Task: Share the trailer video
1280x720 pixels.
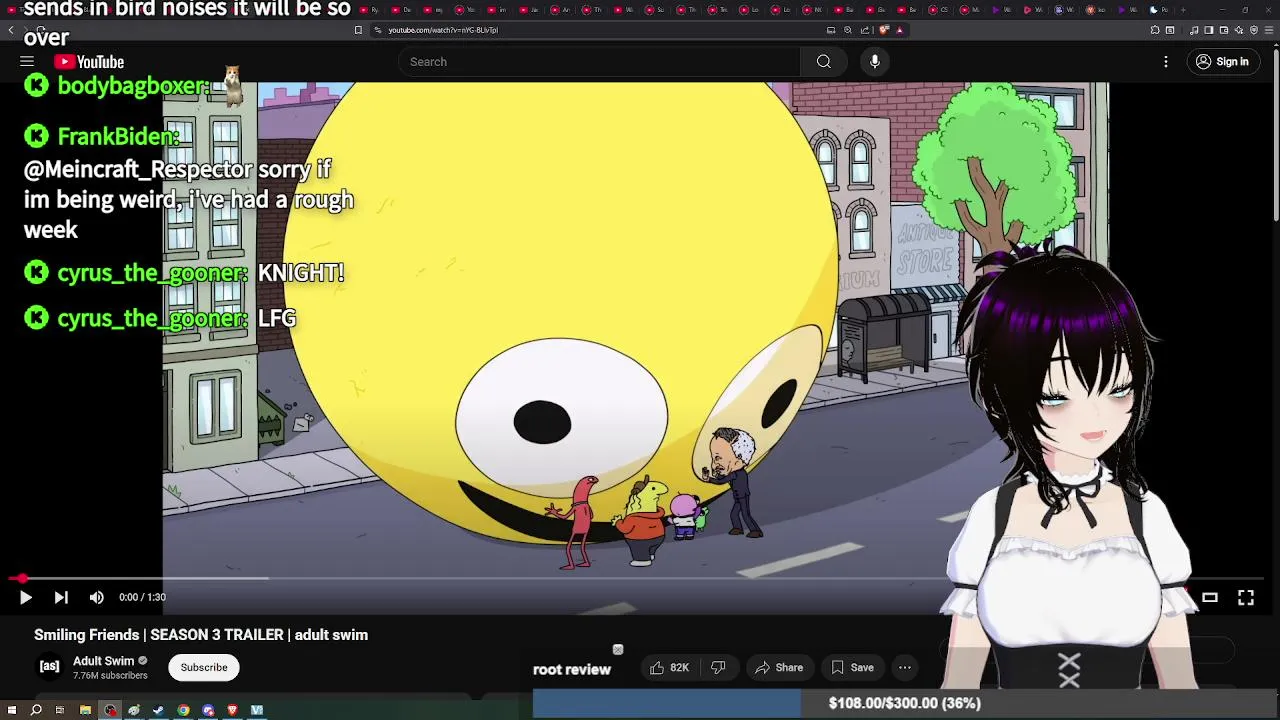Action: tap(779, 667)
